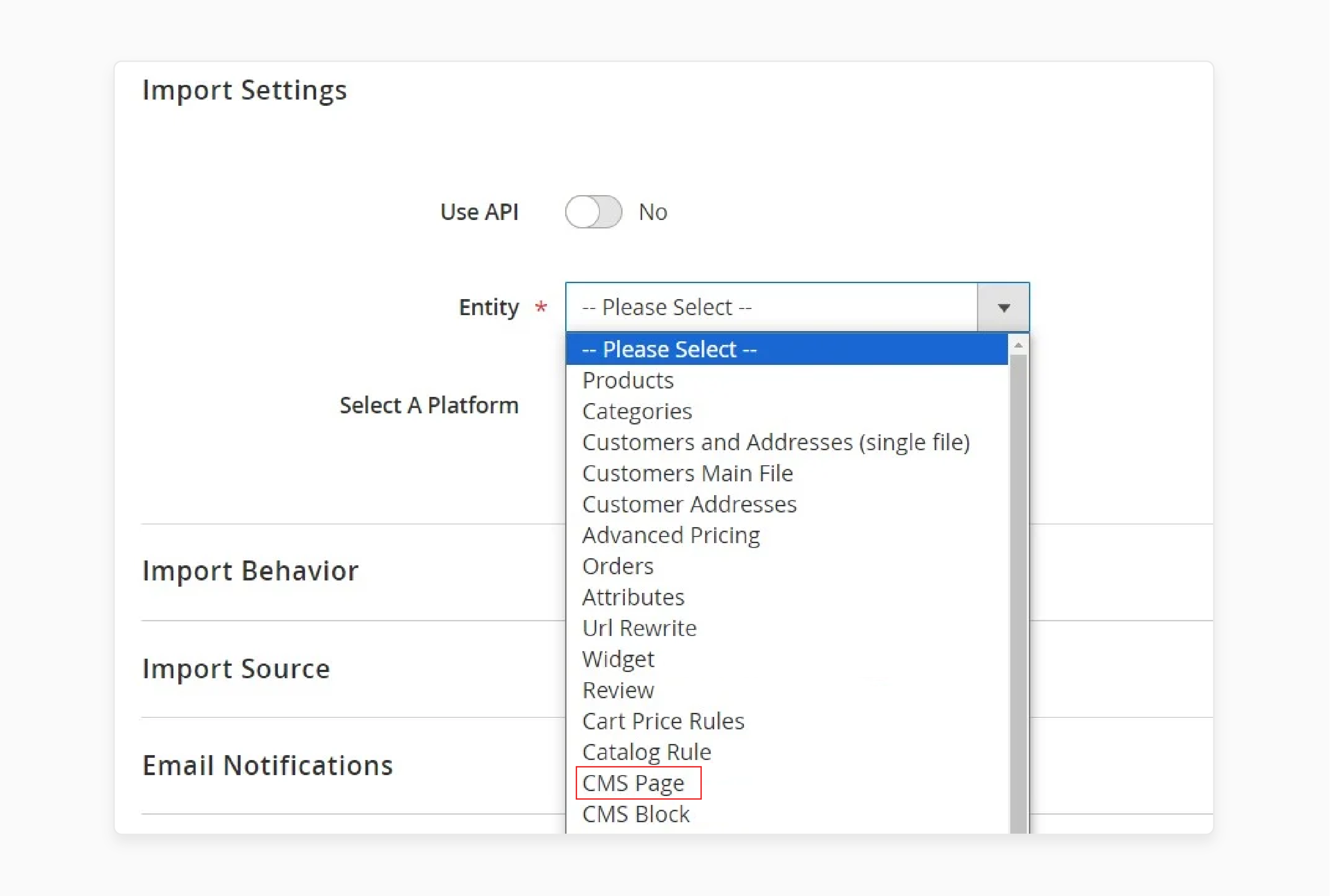Screen dimensions: 1330x896
Task: Click the dropdown list scrollbar thumb
Action: pos(1018,594)
